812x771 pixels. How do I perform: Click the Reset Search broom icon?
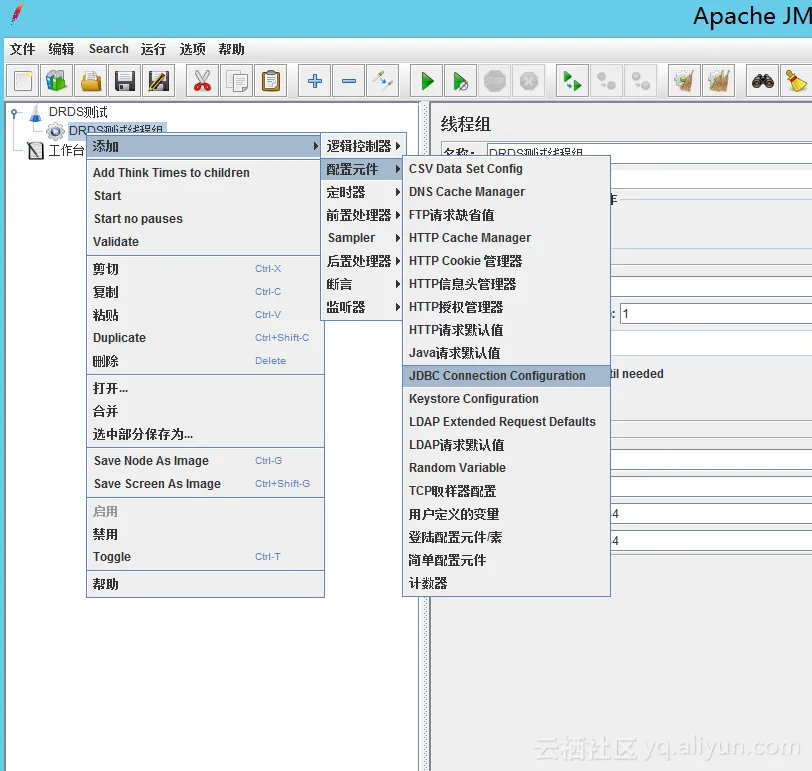pos(796,81)
